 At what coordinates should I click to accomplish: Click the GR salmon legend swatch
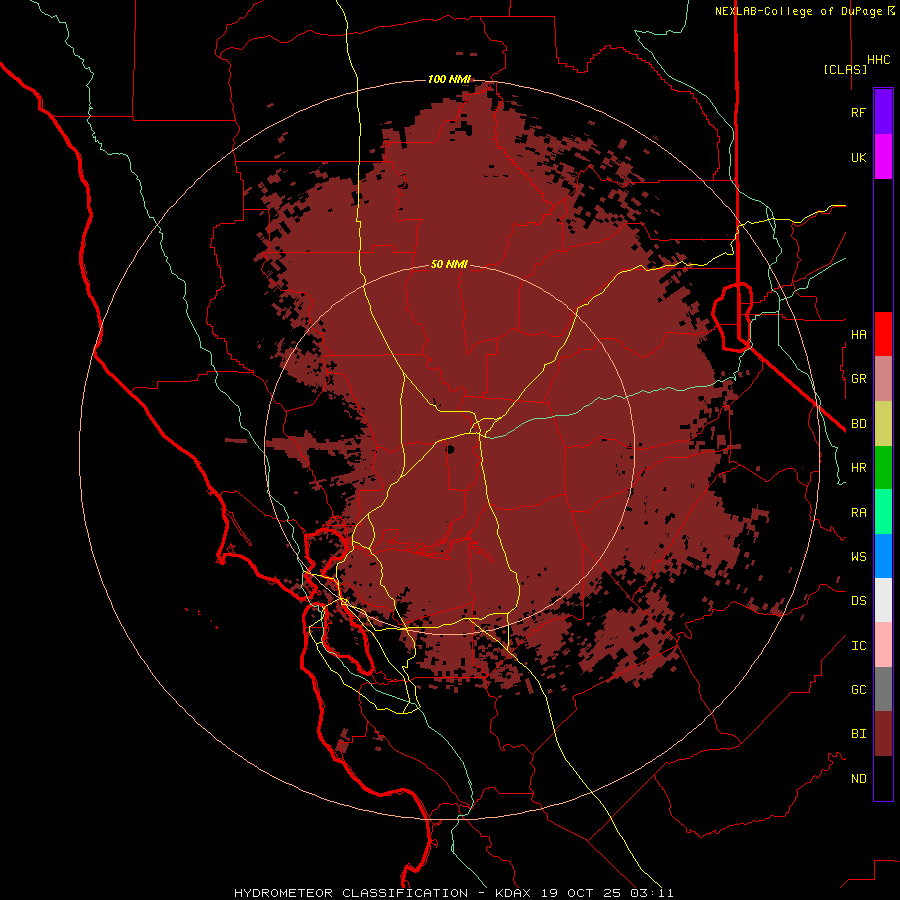883,379
